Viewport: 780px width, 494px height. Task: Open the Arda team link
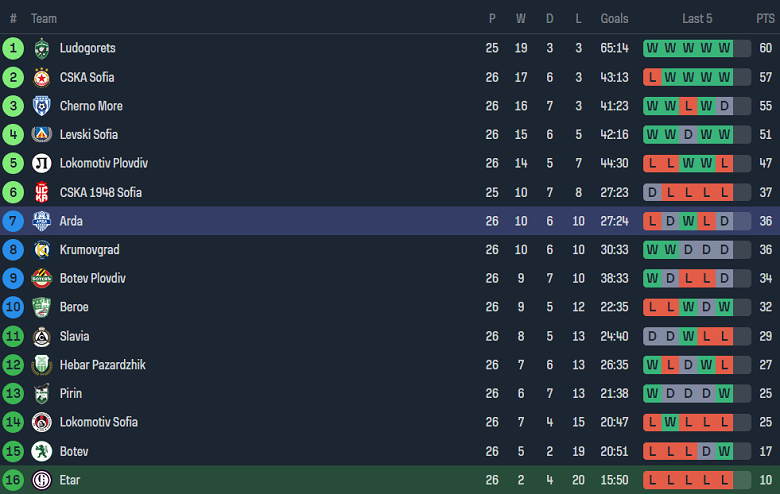71,221
